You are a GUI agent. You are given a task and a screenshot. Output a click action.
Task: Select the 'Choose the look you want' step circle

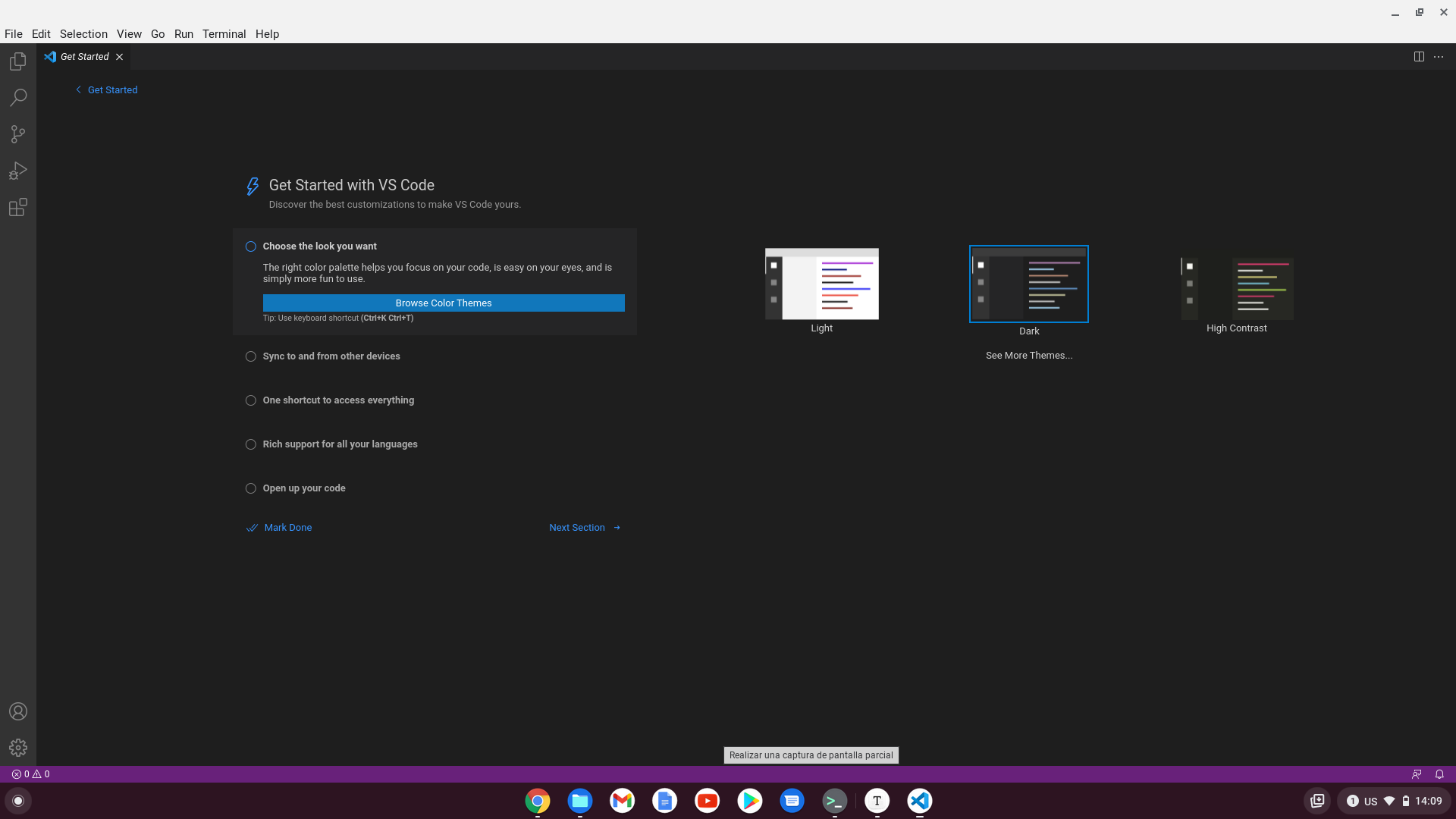click(x=251, y=246)
